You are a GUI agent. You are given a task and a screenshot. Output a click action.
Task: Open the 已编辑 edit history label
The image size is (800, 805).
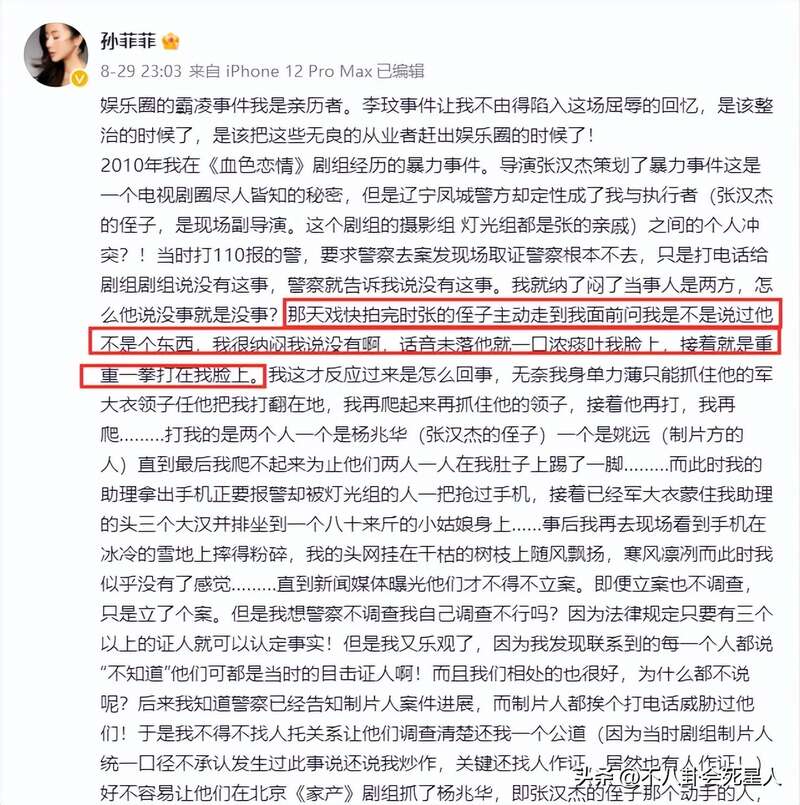coord(401,71)
